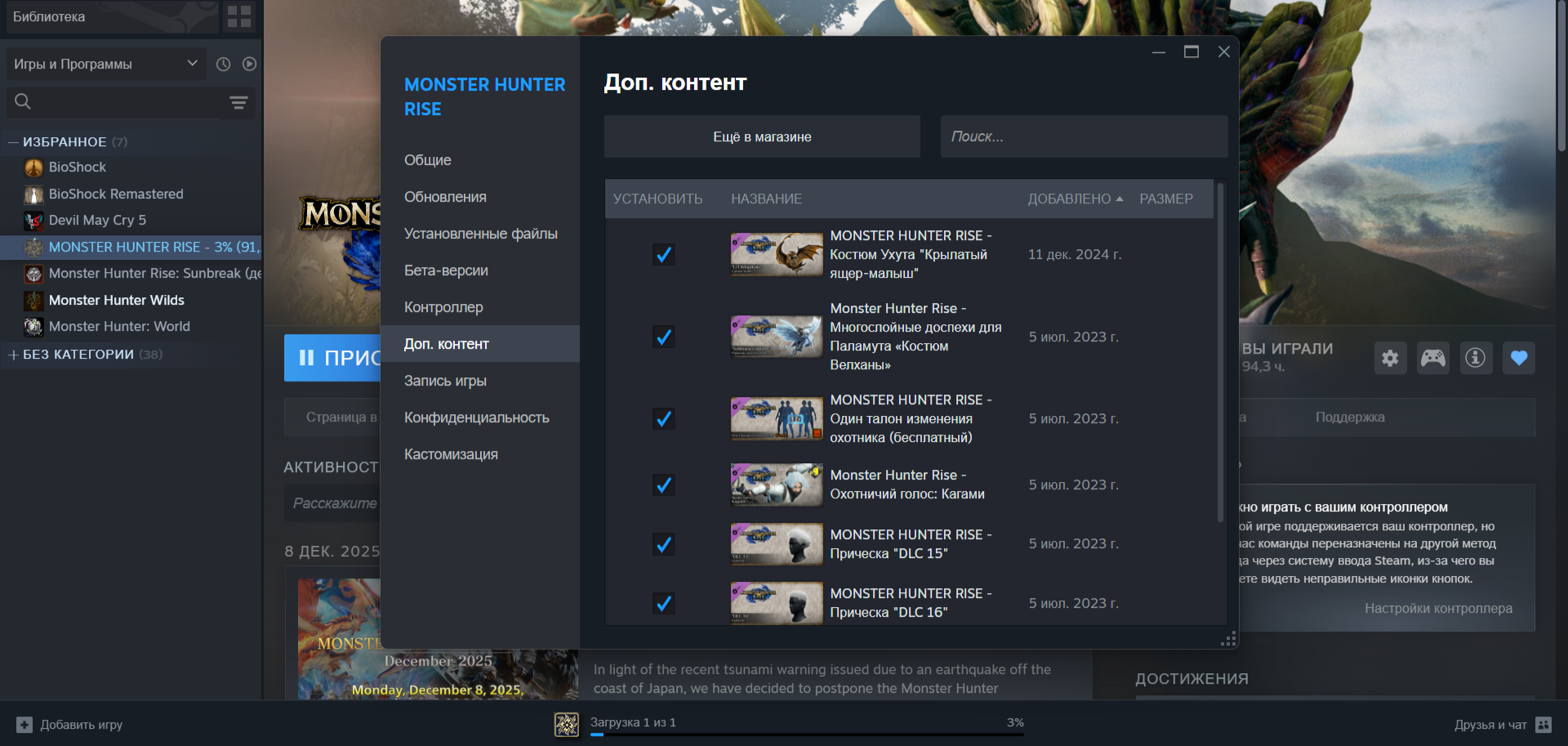Click the Охотничий голос: Карами thumbnail
1568x746 pixels.
(x=777, y=485)
